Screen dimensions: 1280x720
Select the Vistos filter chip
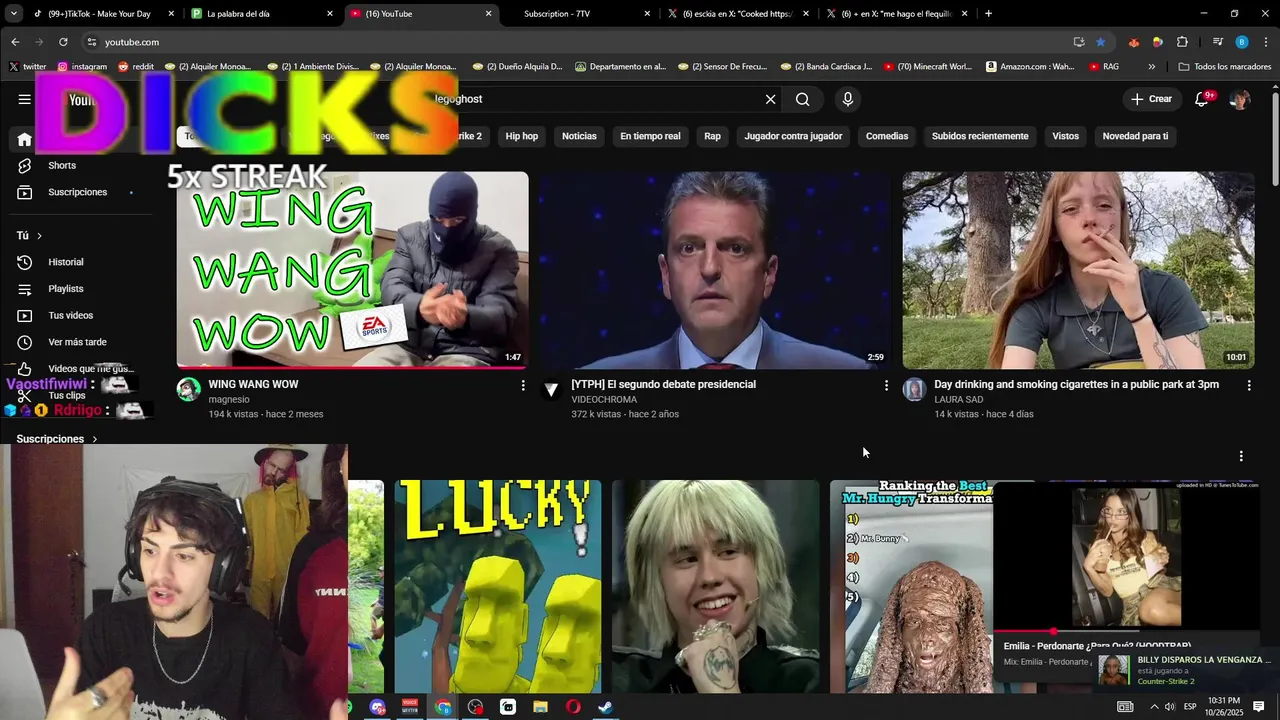click(x=1066, y=136)
